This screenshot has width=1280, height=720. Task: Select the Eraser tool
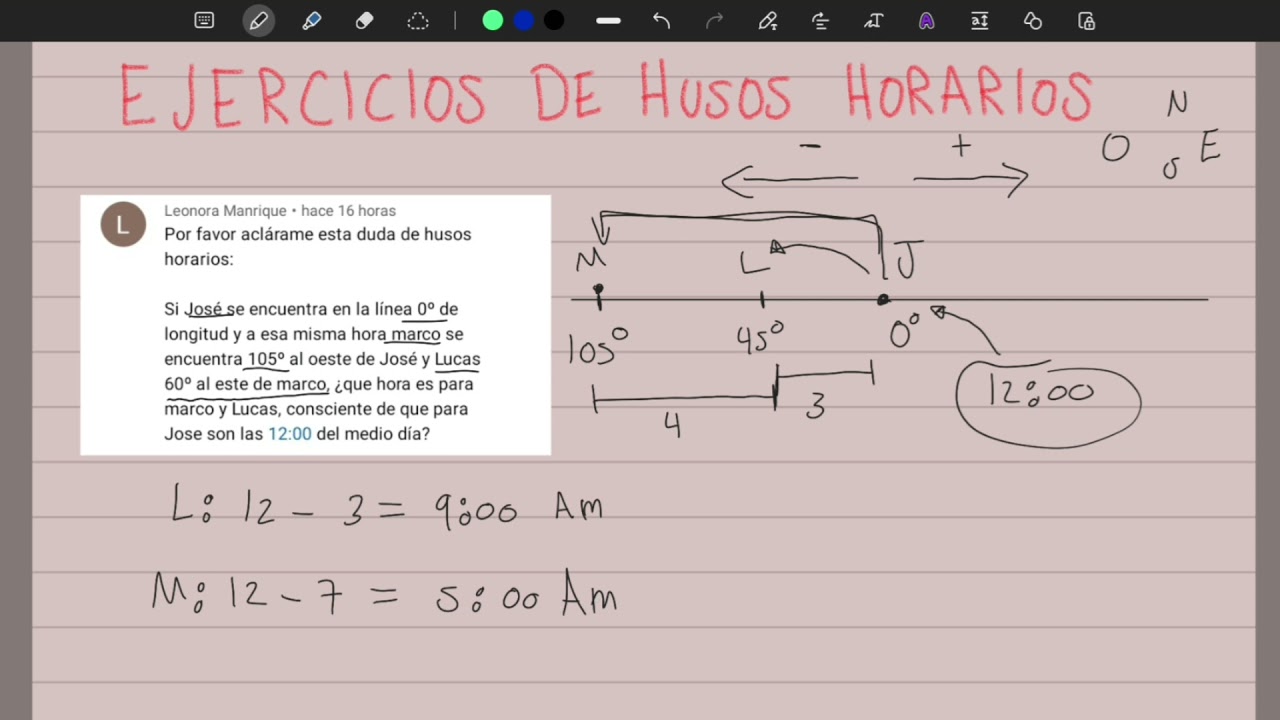[x=365, y=20]
